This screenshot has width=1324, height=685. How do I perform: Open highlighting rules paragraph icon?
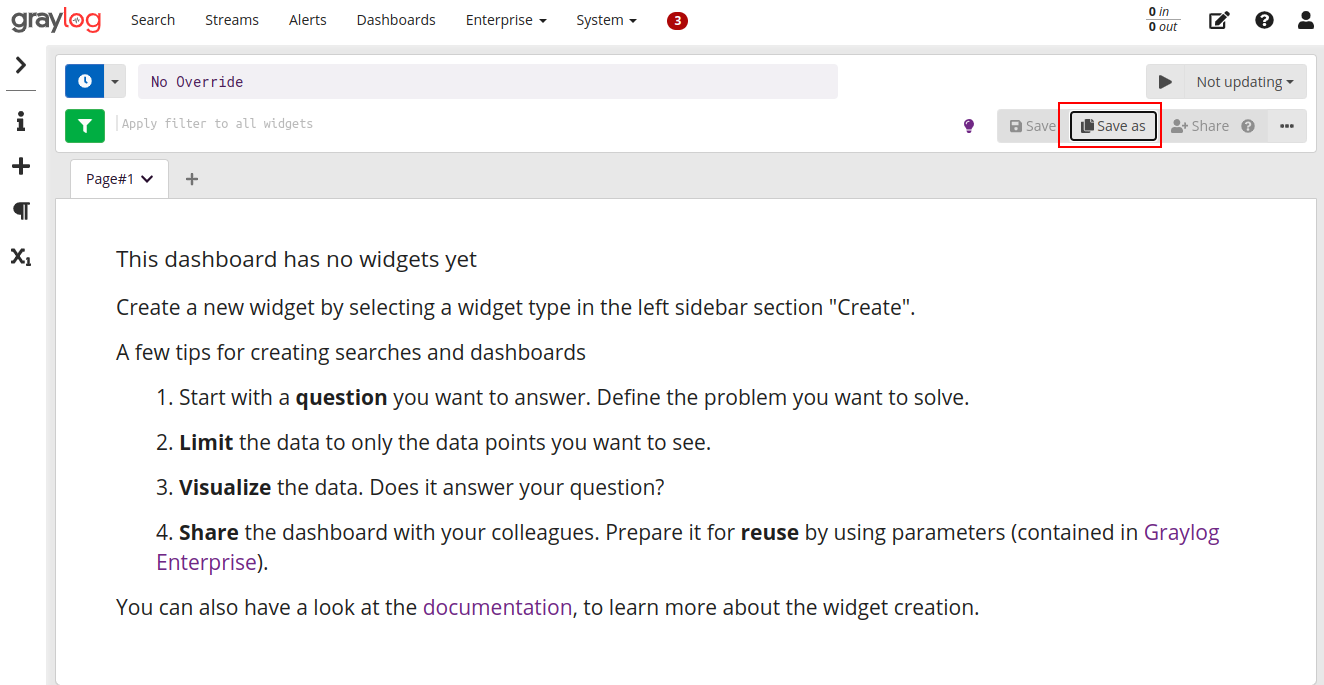click(x=21, y=211)
